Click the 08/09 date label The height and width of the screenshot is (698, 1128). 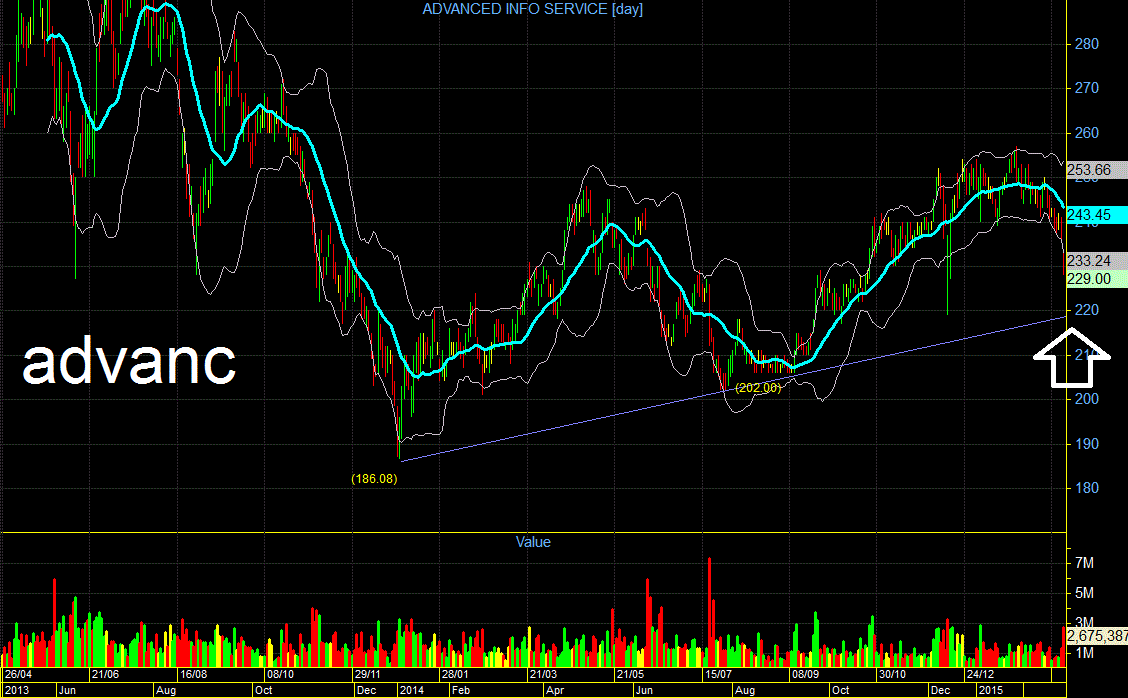click(805, 674)
